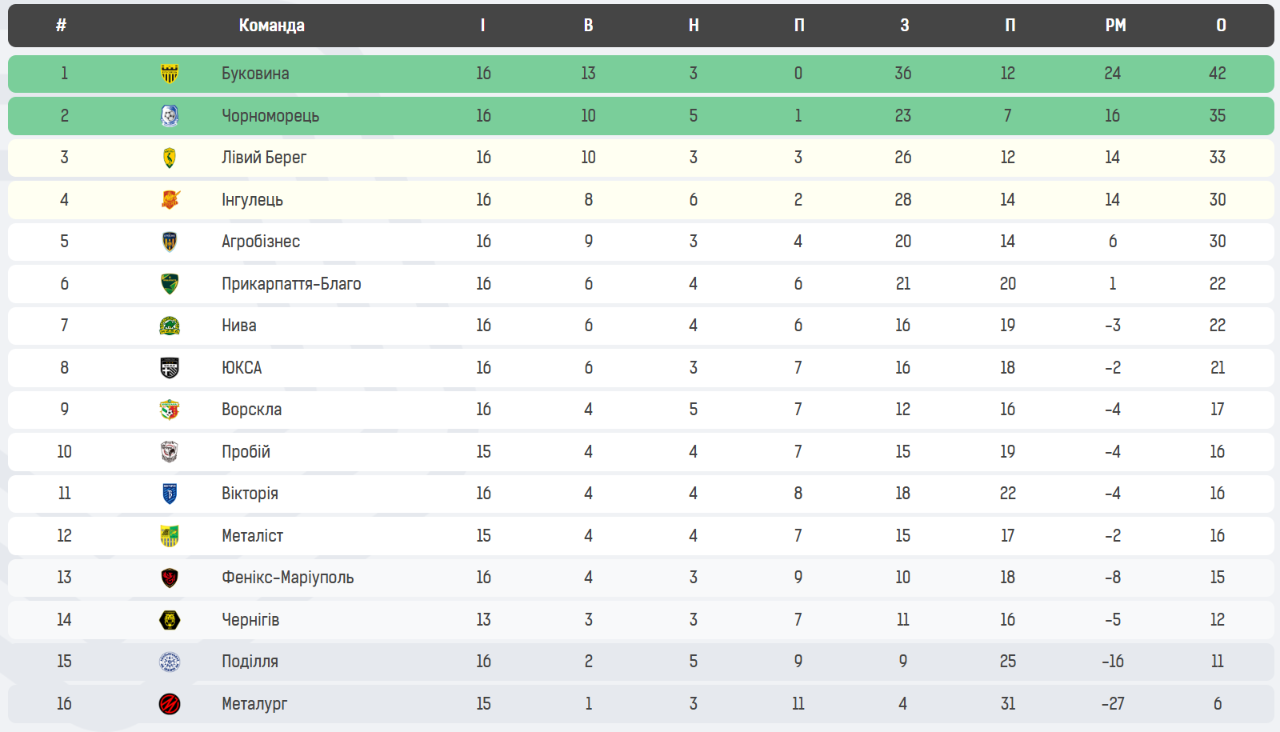
Task: Click the Нива team logo
Action: [170, 326]
